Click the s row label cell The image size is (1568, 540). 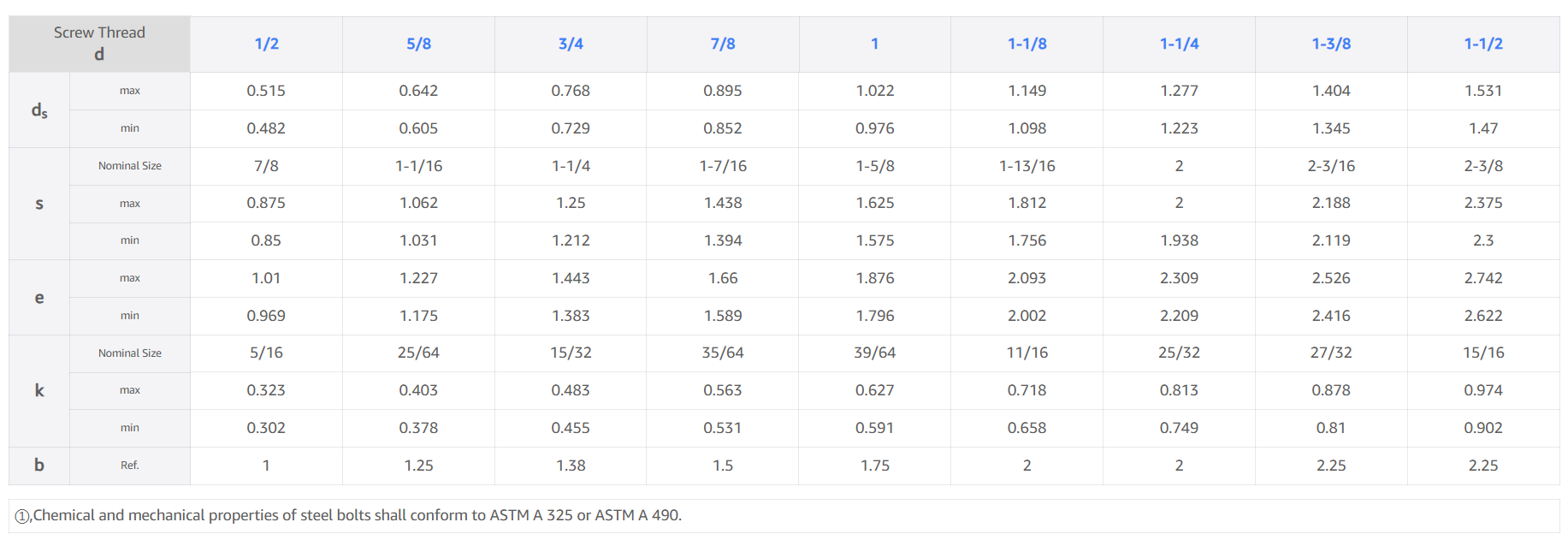(39, 204)
